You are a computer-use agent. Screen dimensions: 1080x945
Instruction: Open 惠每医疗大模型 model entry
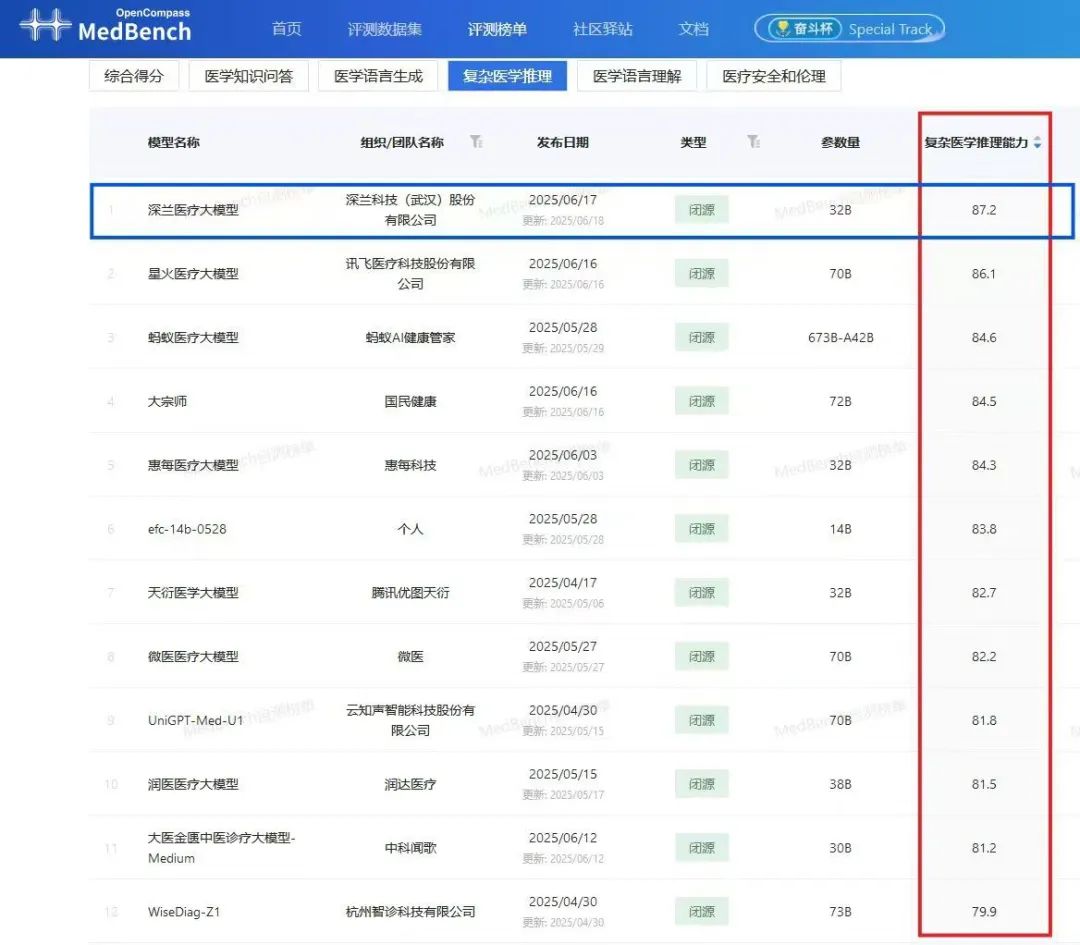click(193, 465)
